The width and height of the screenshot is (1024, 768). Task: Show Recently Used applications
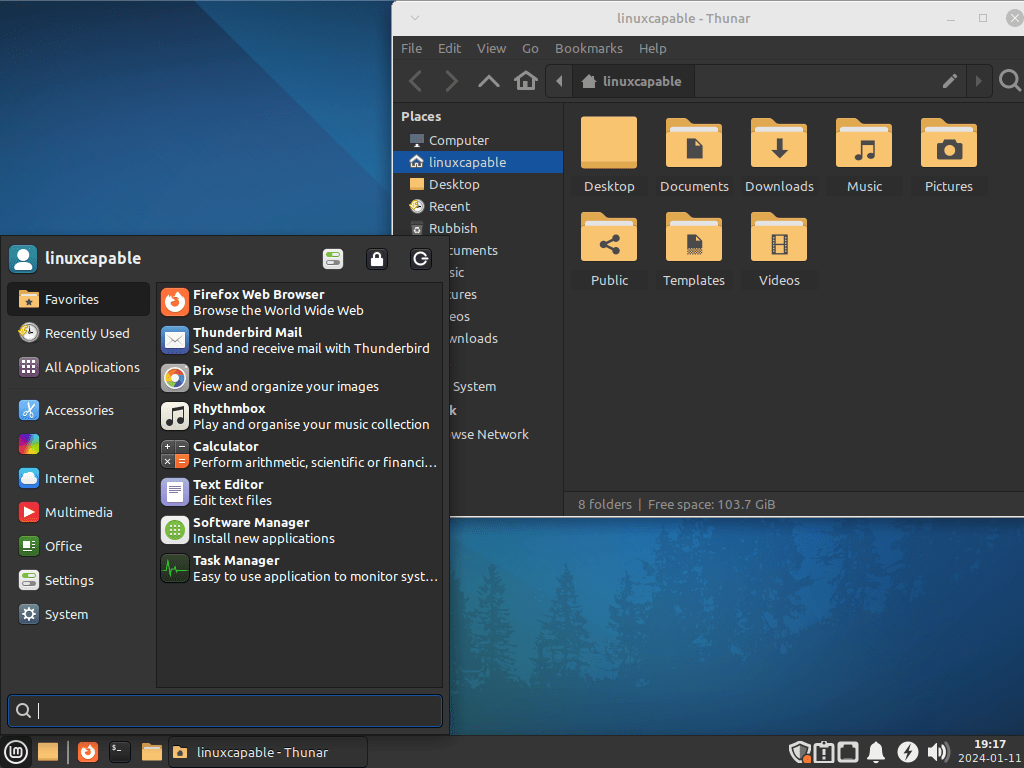(x=78, y=333)
